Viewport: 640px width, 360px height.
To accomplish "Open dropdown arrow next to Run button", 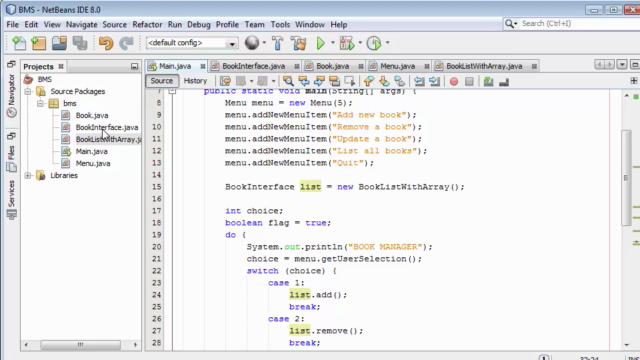I will [333, 42].
